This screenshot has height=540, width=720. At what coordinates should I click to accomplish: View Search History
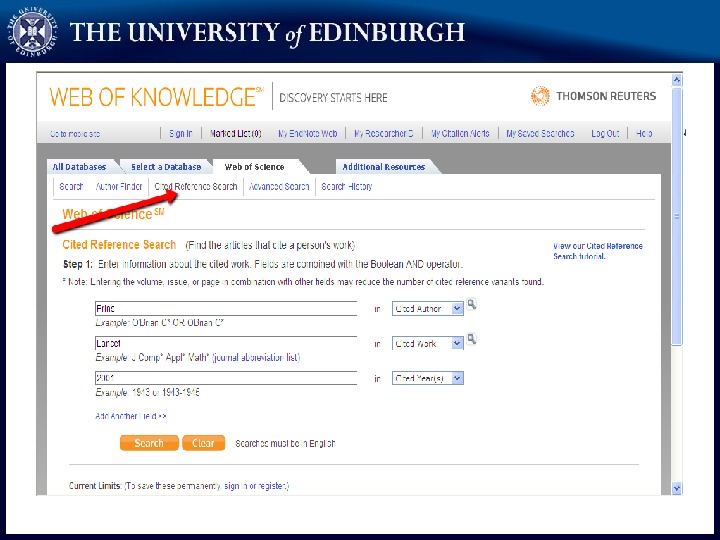click(347, 187)
